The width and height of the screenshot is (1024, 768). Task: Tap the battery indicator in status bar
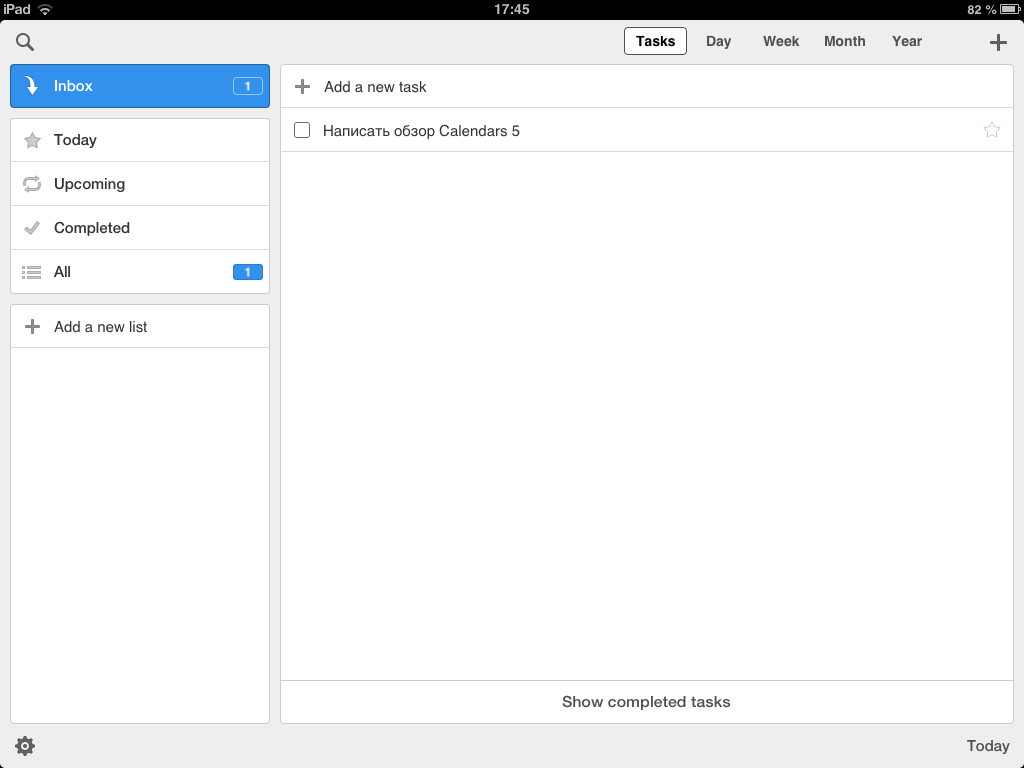(x=1010, y=9)
